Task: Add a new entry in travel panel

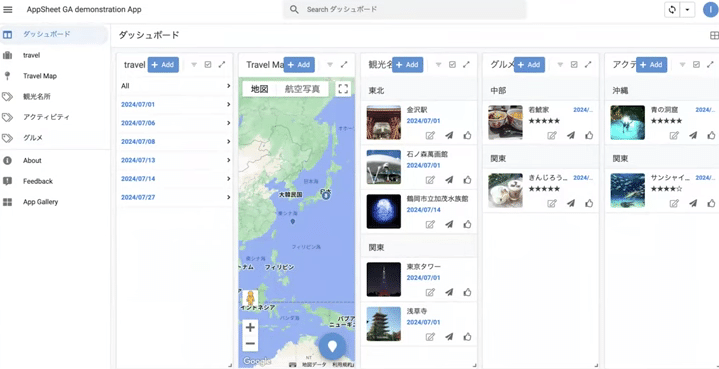Action: pyautogui.click(x=163, y=65)
